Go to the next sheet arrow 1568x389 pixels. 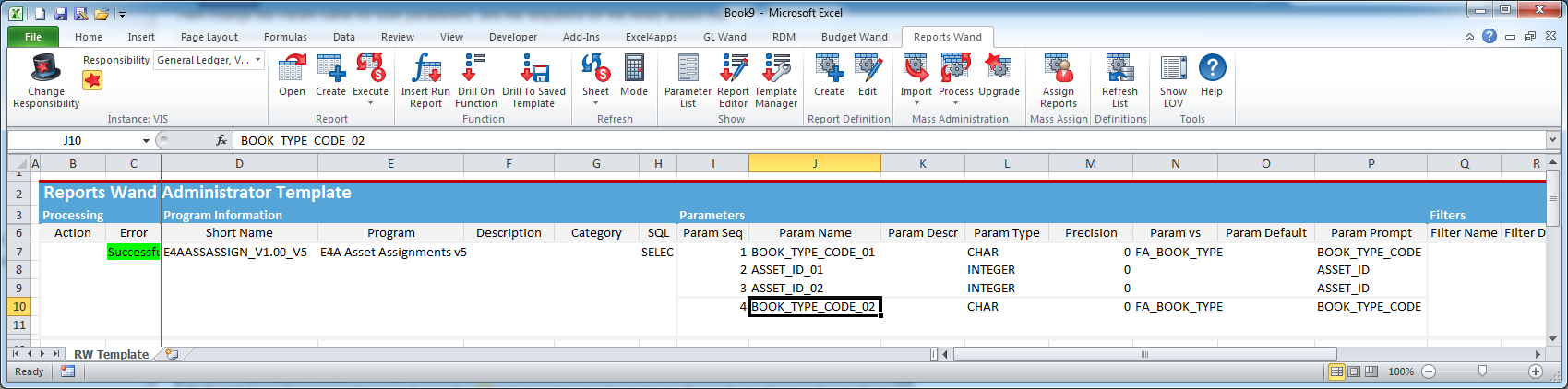[42, 354]
